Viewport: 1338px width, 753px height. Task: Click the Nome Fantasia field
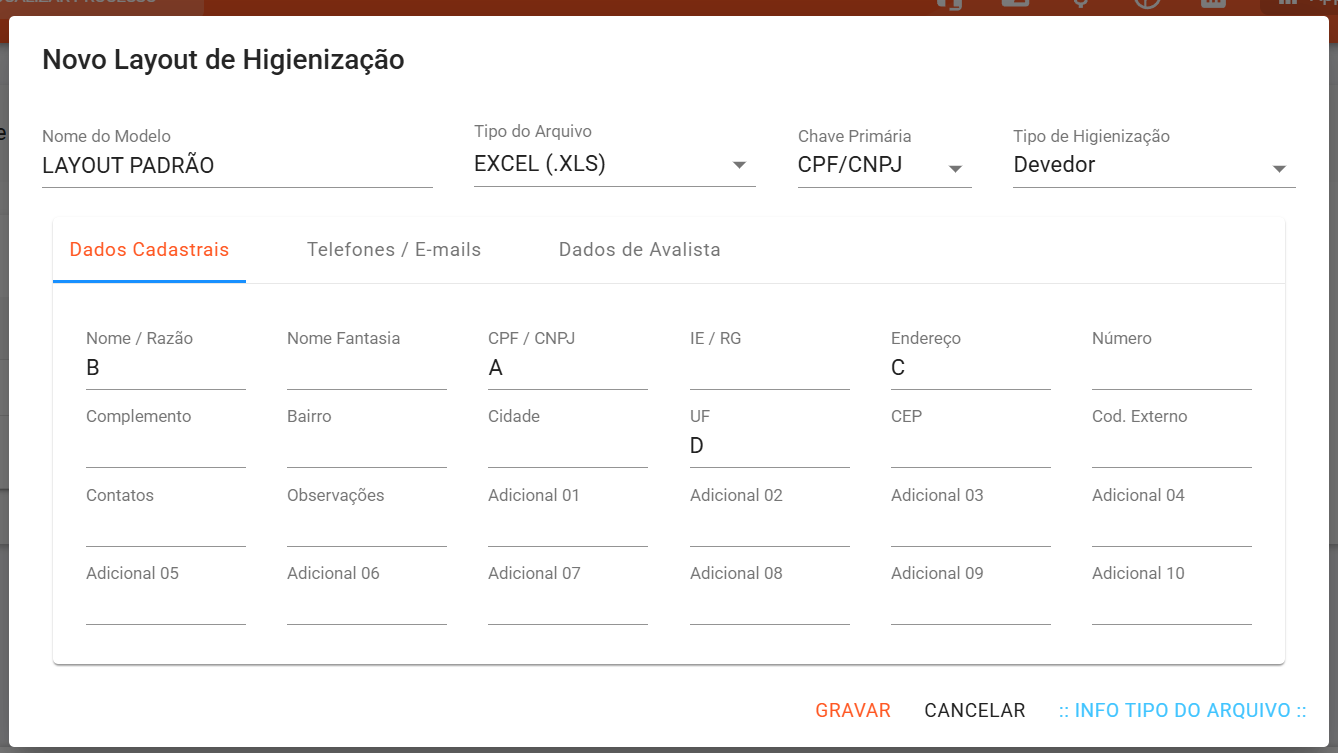click(x=367, y=368)
